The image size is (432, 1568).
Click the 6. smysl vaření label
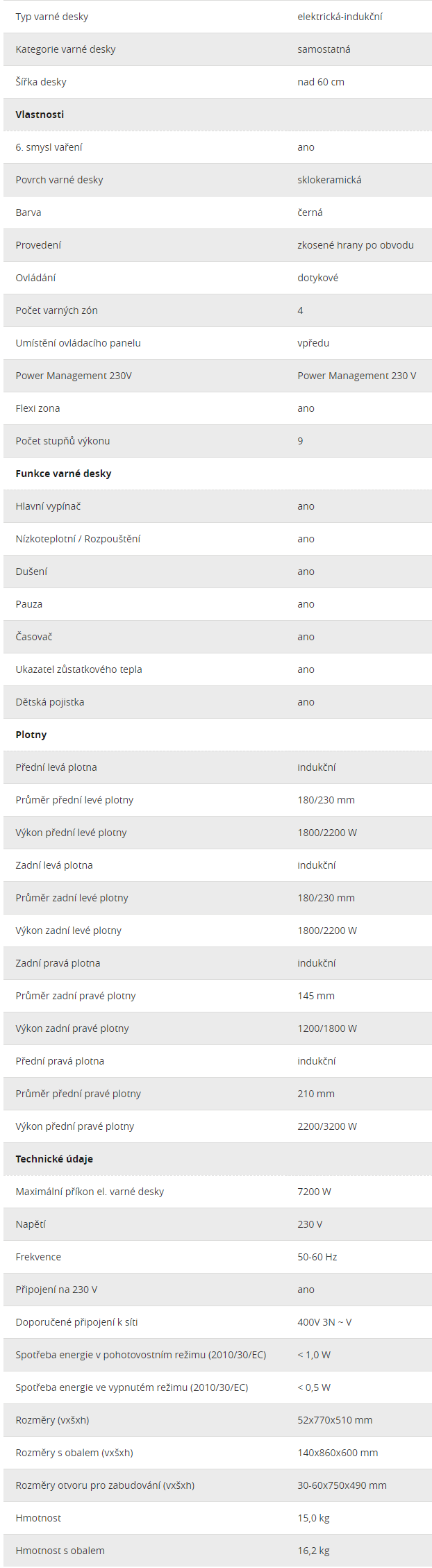tap(49, 147)
